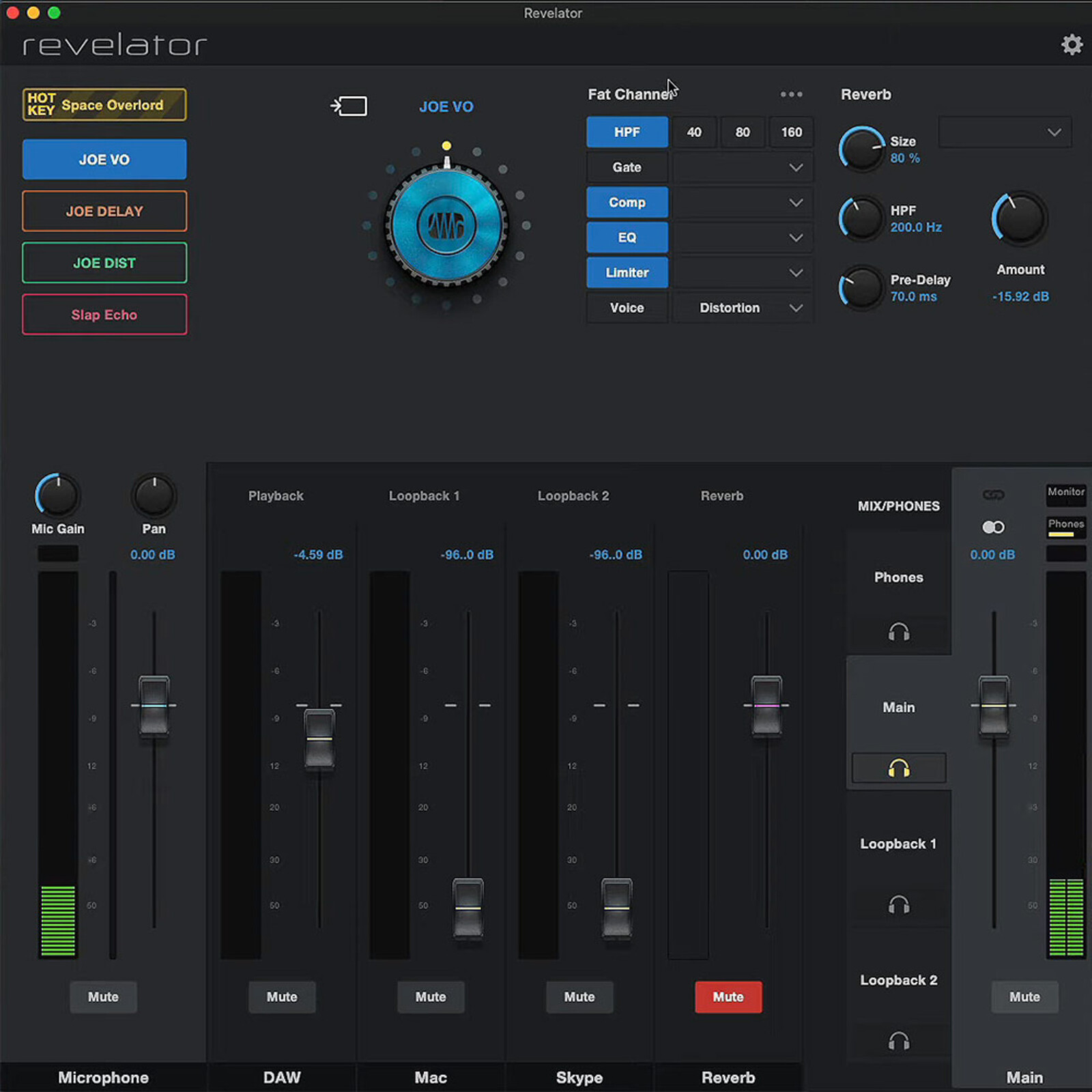Viewport: 1092px width, 1092px height.
Task: Click the Playback -4.59 dB value
Action: click(x=318, y=554)
